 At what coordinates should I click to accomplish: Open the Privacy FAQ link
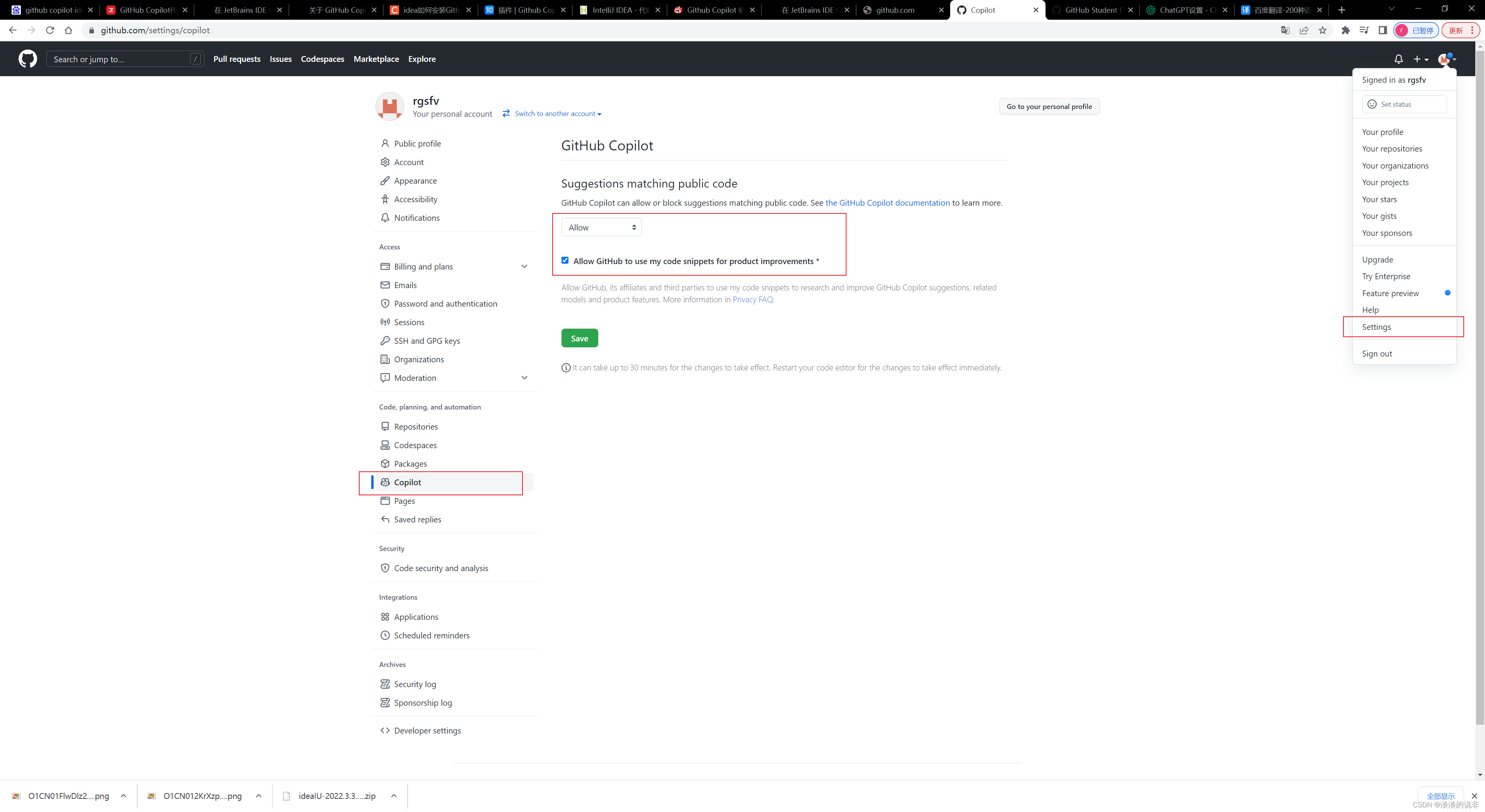752,299
